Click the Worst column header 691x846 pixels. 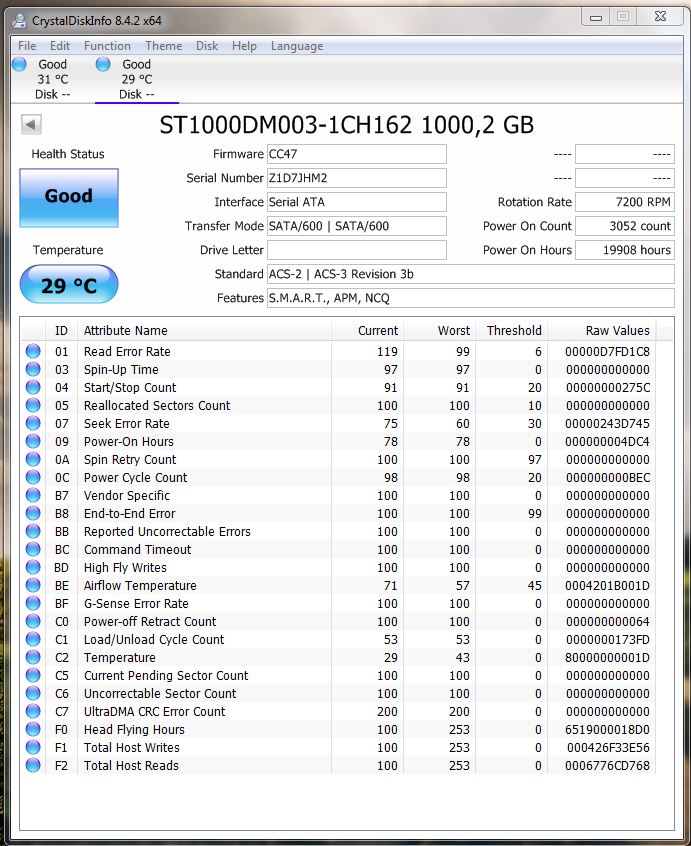coord(439,330)
